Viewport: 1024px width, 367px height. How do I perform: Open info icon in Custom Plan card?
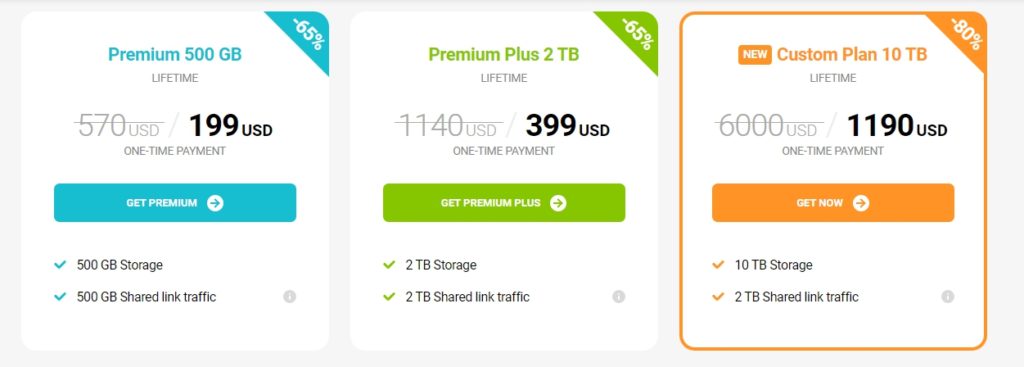948,296
